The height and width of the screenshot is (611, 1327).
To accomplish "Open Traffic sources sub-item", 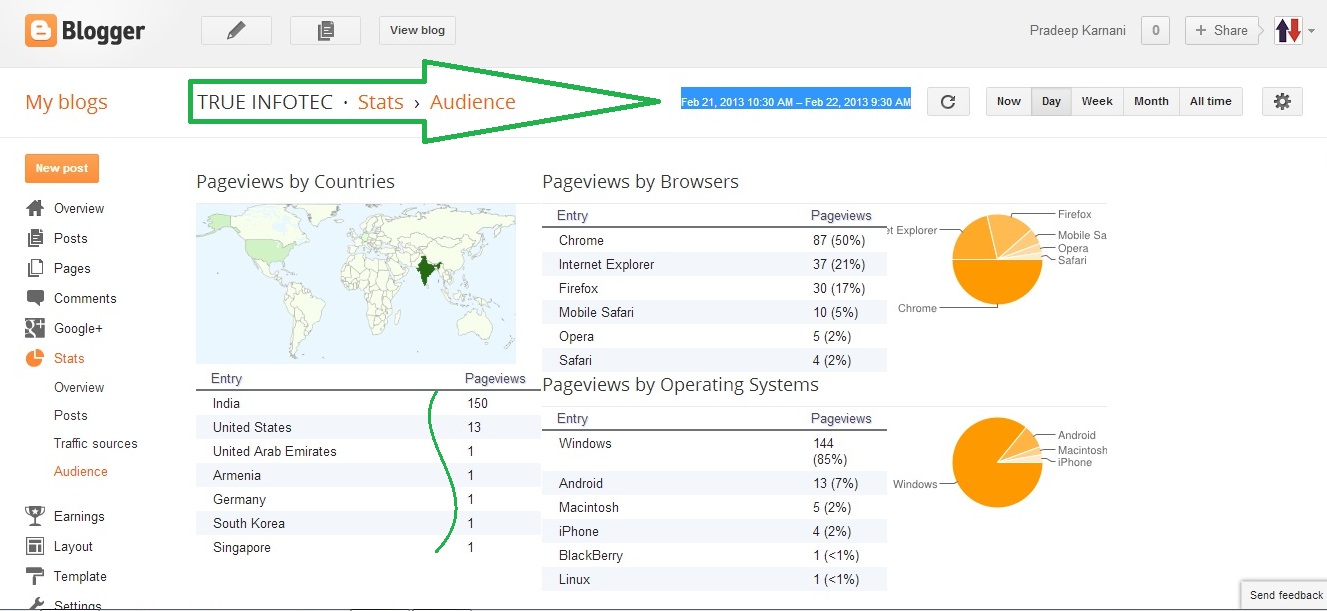I will [x=96, y=443].
